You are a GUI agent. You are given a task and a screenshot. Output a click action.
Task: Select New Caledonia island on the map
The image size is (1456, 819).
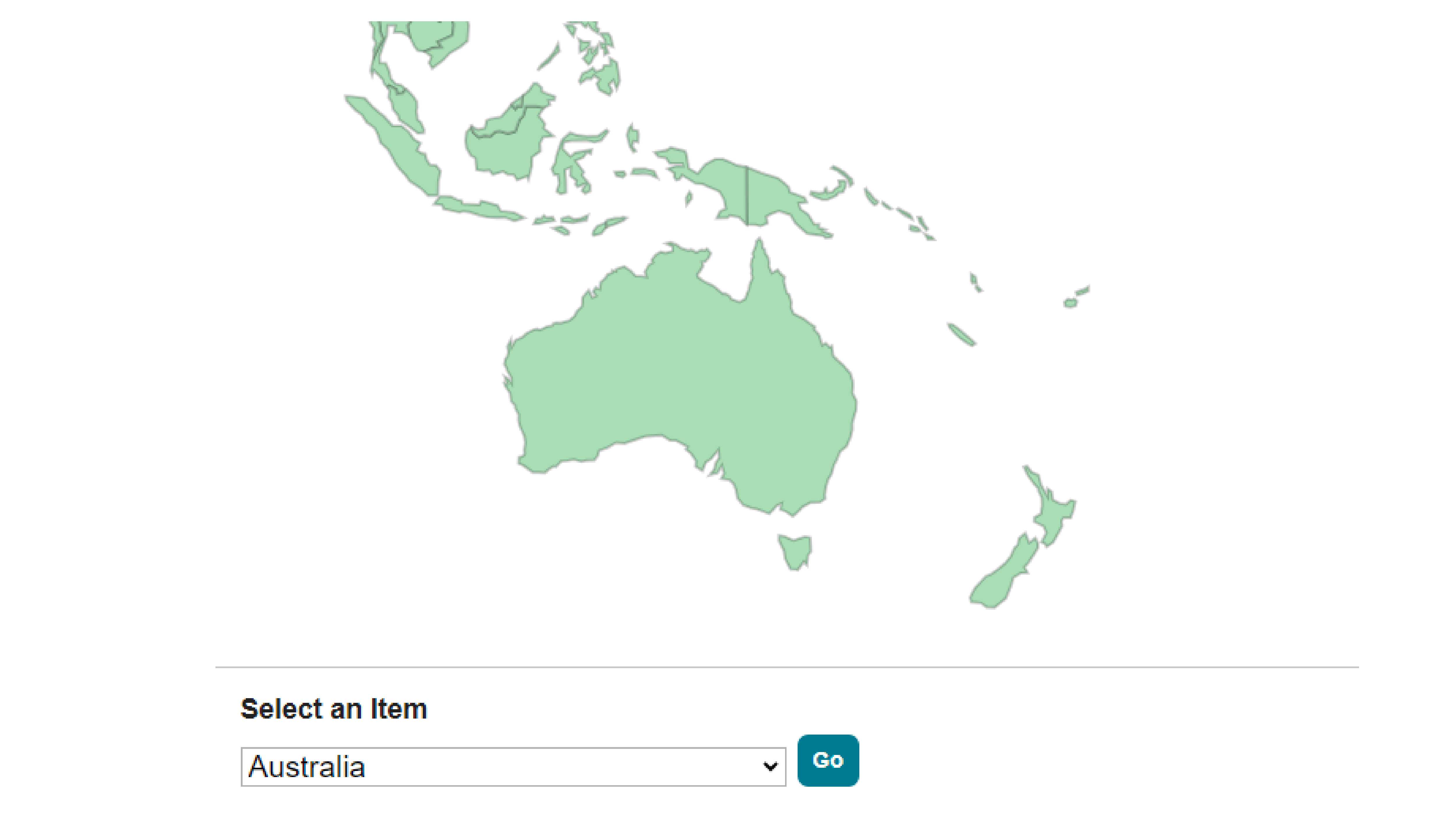click(x=961, y=334)
